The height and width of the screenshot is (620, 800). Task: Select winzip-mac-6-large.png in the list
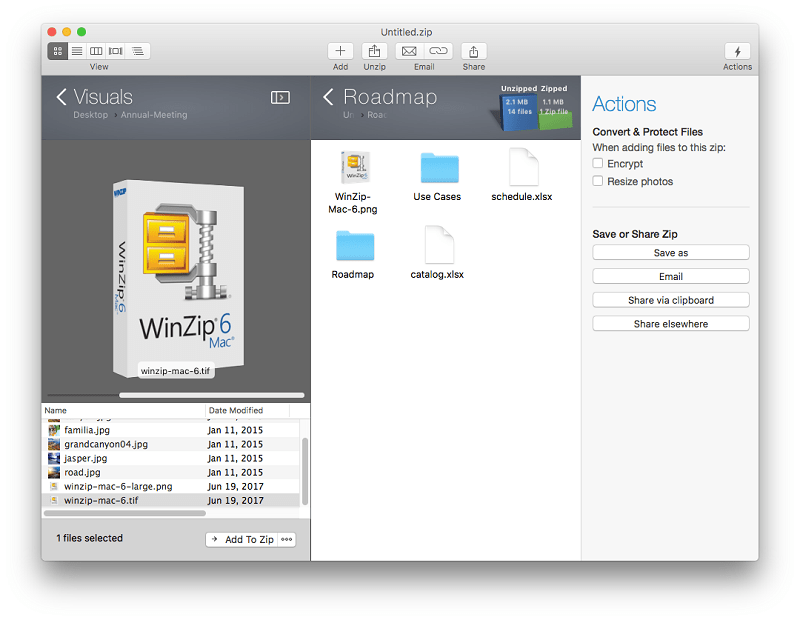(x=171, y=486)
